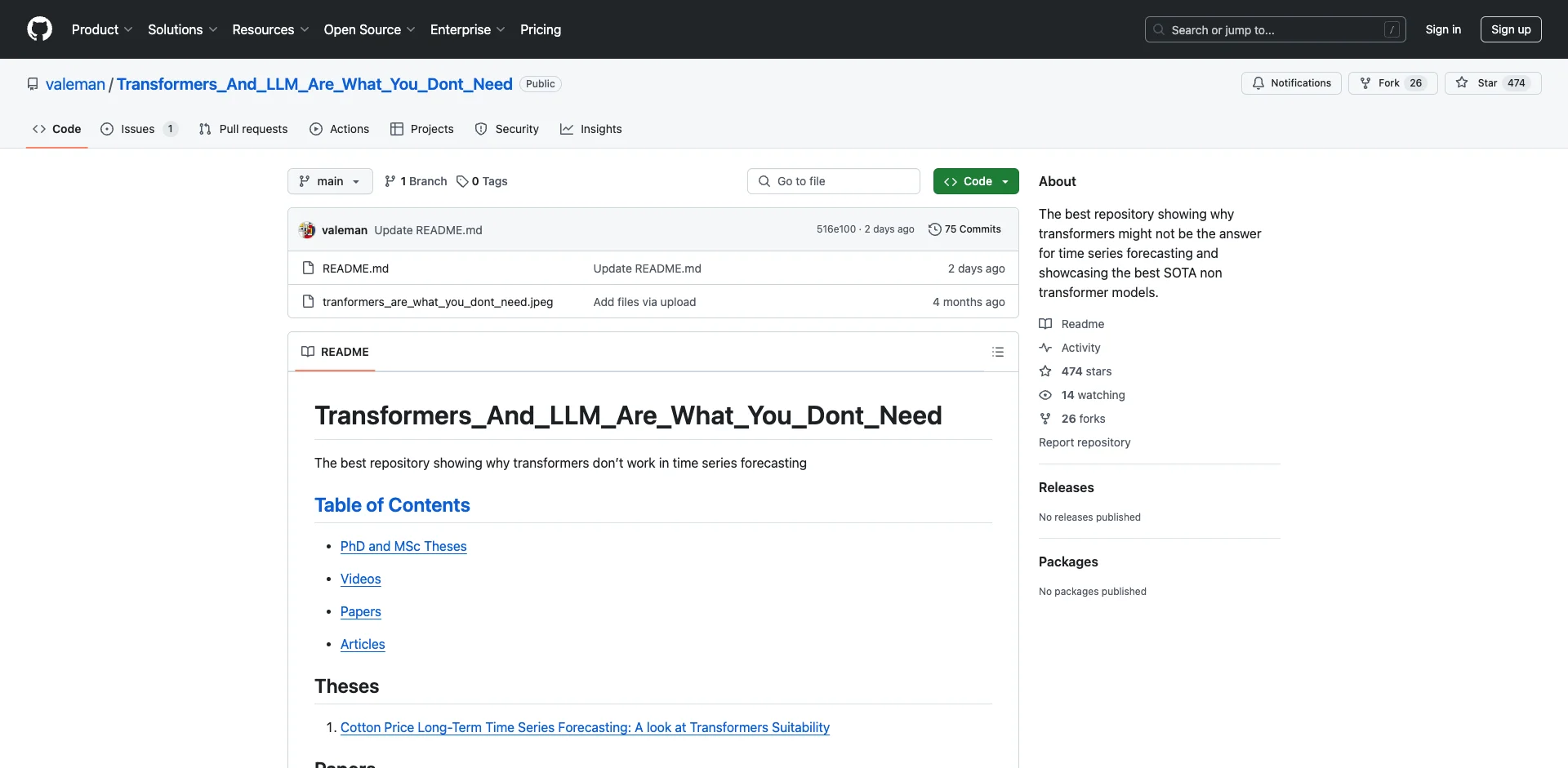Switch to the Code tab
This screenshot has height=768, width=1568.
click(x=56, y=129)
